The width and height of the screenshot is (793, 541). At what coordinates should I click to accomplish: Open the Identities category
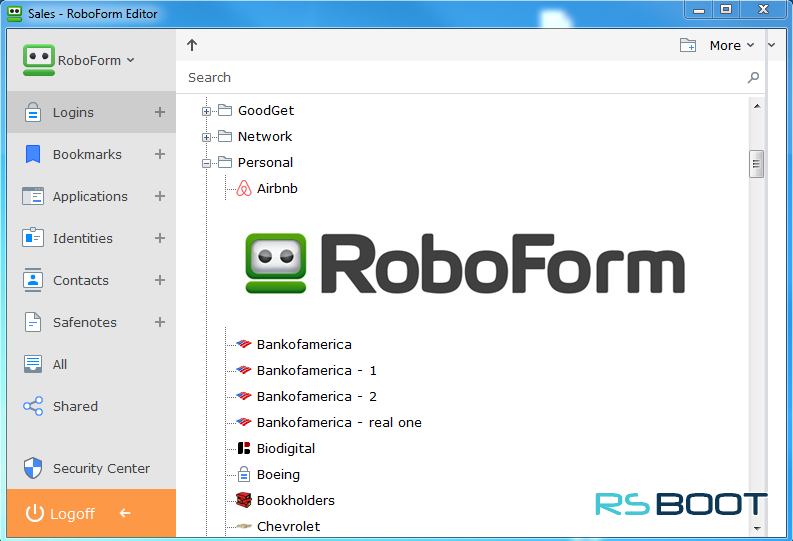point(92,238)
